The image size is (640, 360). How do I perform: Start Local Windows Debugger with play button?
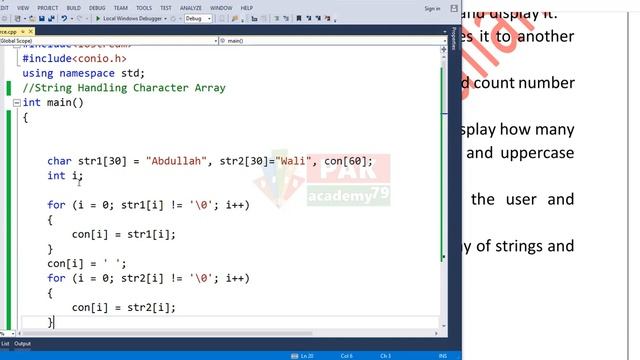pyautogui.click(x=98, y=18)
